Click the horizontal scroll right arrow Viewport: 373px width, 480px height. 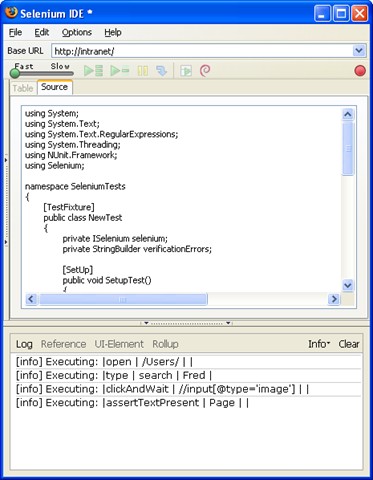tap(333, 299)
